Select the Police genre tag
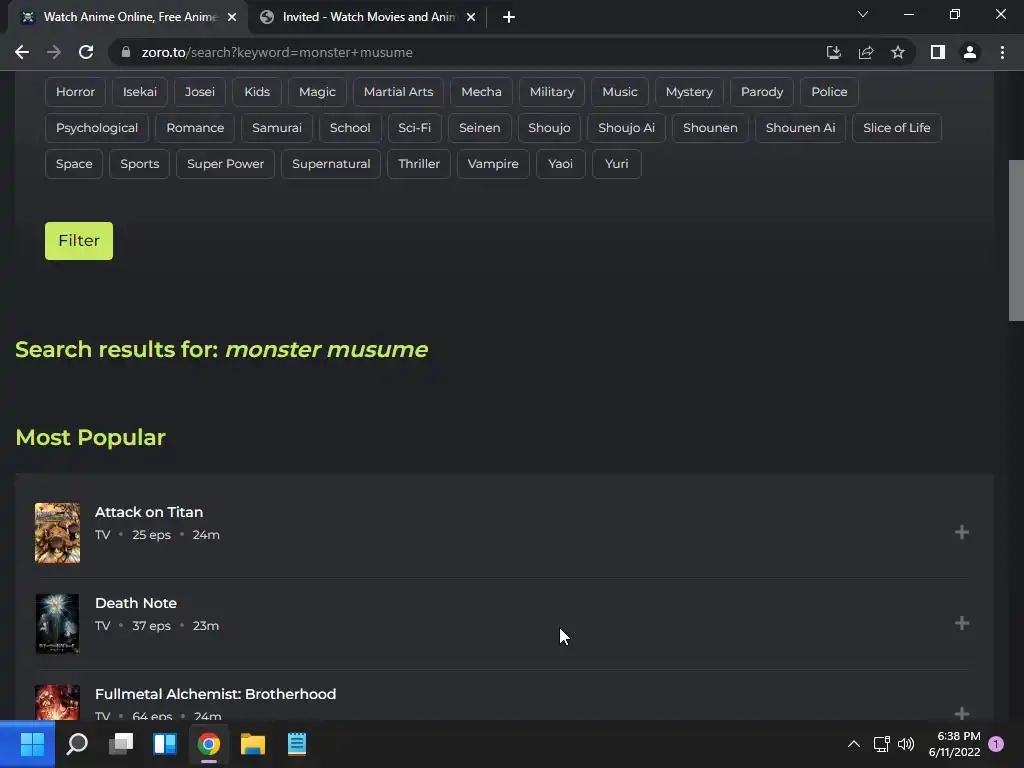The image size is (1024, 768). click(x=829, y=92)
